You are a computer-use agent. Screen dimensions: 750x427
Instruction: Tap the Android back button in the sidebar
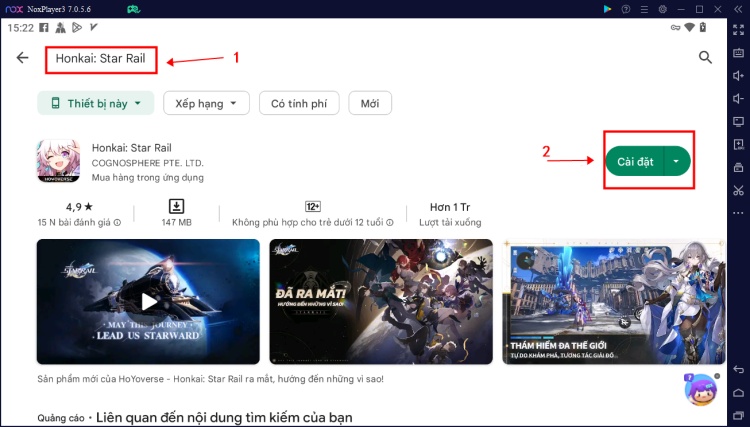coord(738,370)
